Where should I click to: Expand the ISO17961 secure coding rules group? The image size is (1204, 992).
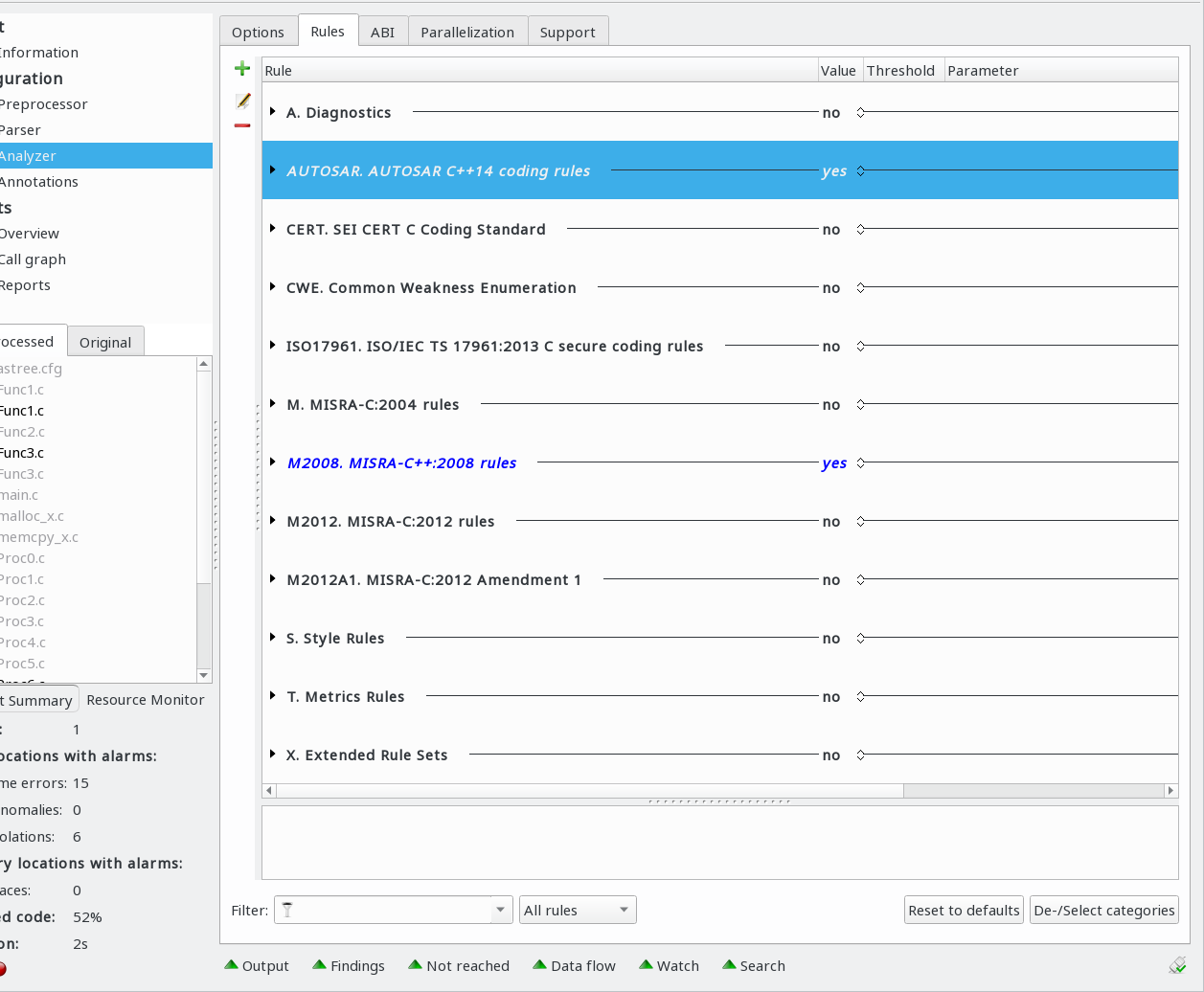pos(273,346)
